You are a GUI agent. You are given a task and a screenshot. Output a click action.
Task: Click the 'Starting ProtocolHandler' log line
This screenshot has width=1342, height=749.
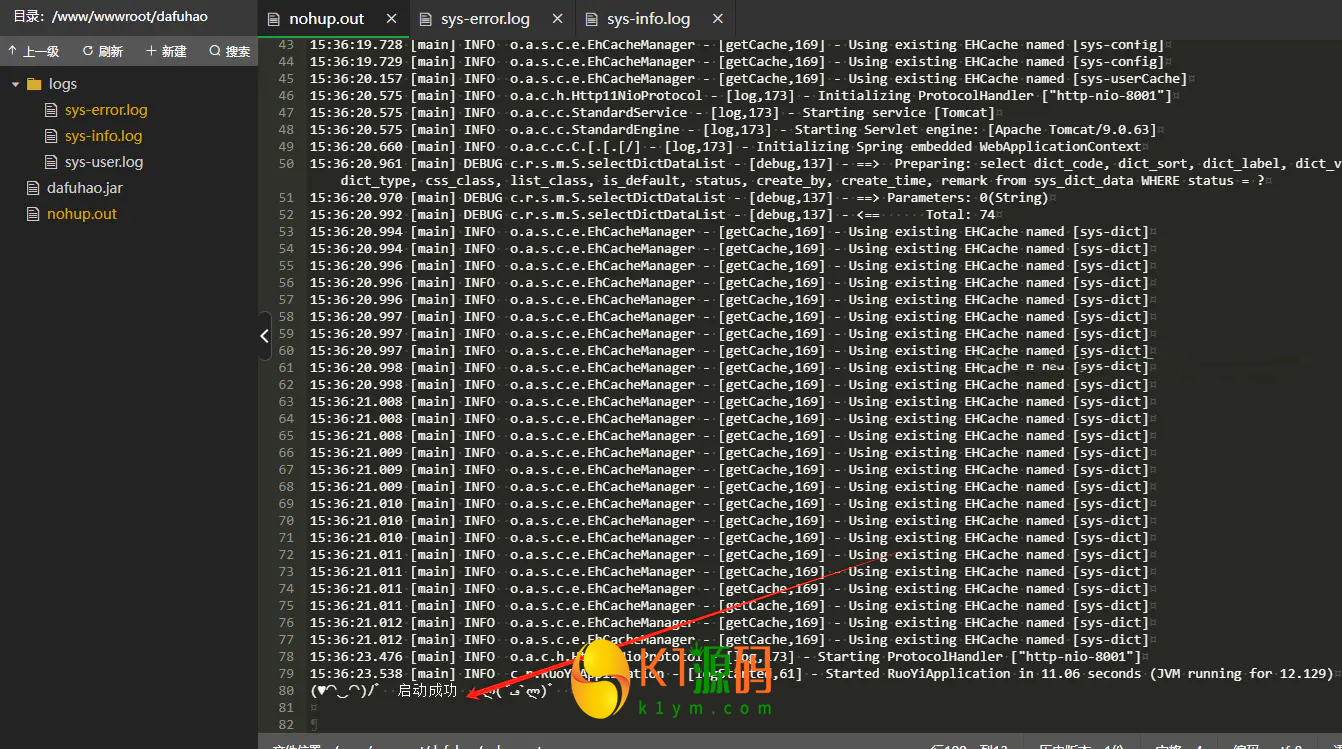(x=727, y=657)
